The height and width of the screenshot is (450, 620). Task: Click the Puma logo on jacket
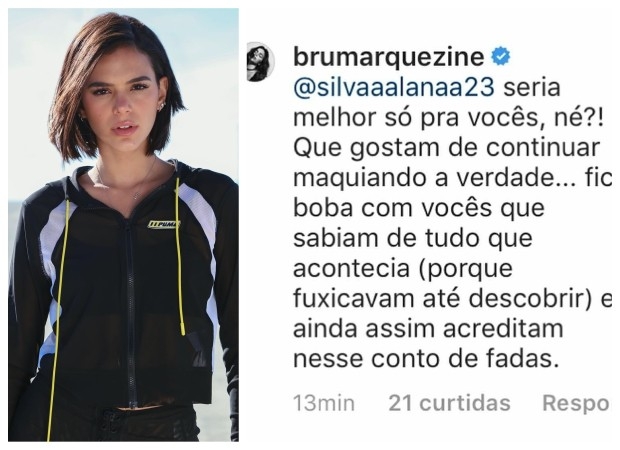point(163,225)
